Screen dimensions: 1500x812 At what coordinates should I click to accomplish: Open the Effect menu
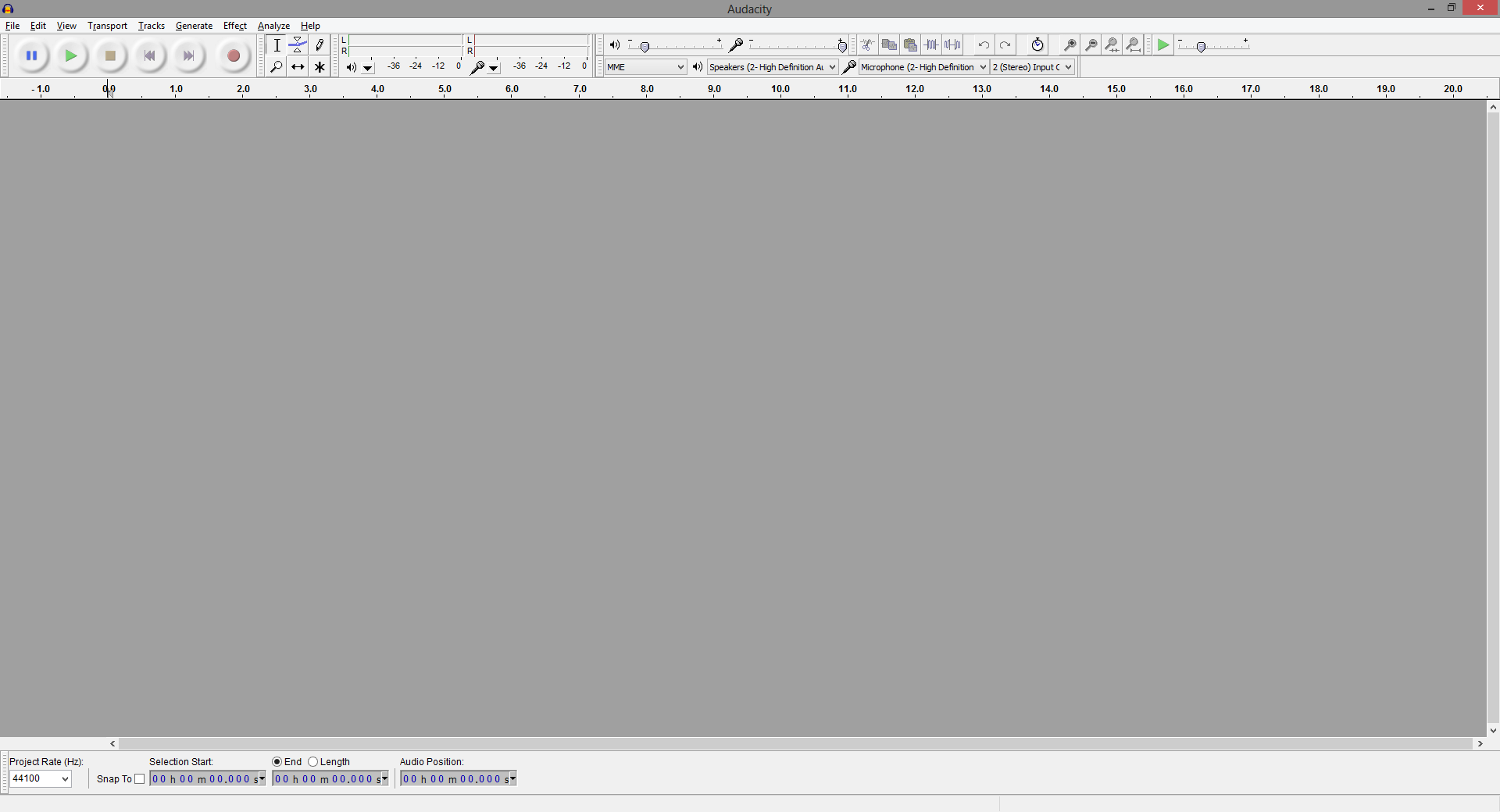pos(235,26)
